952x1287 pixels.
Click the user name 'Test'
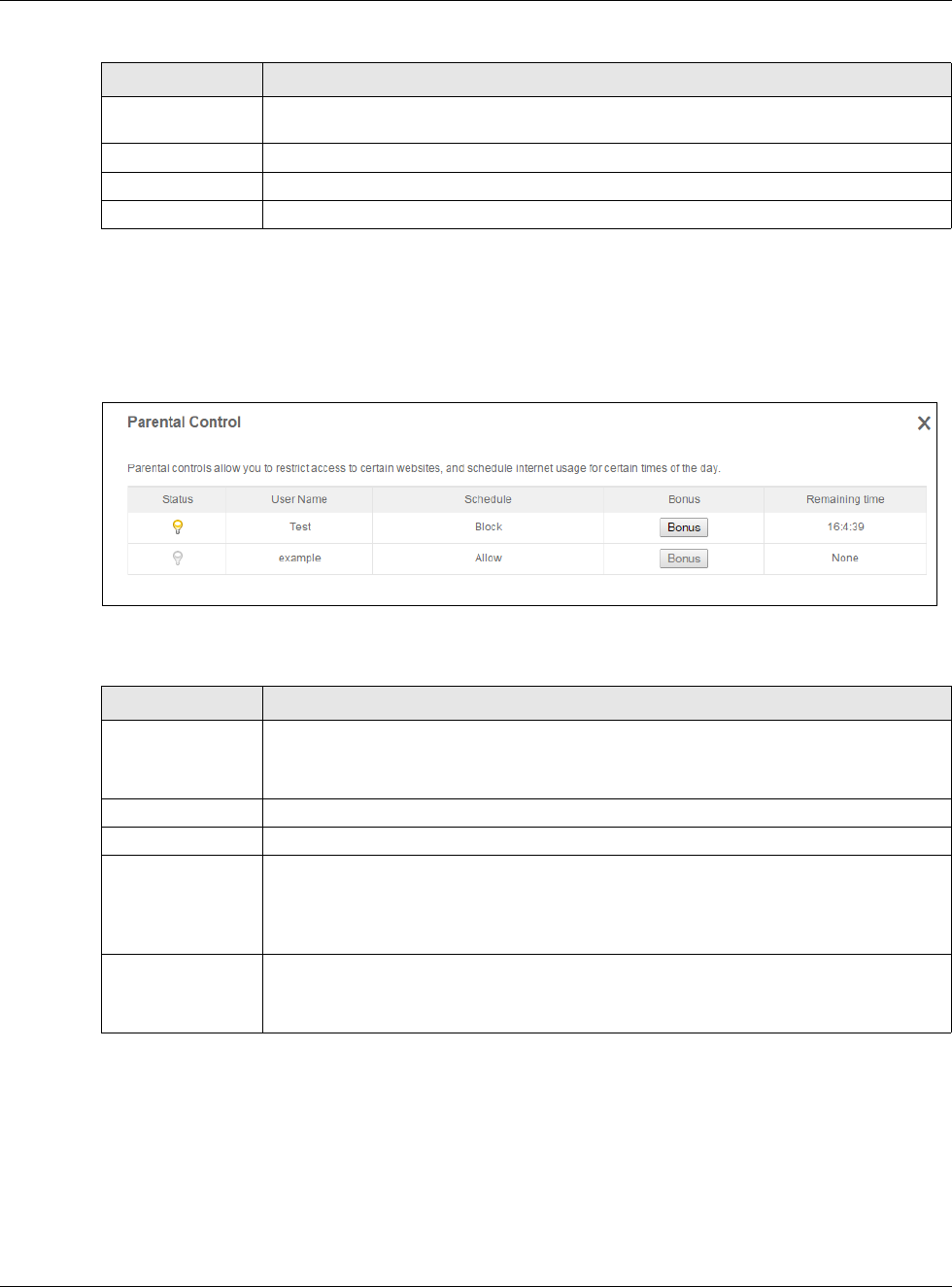coord(300,526)
